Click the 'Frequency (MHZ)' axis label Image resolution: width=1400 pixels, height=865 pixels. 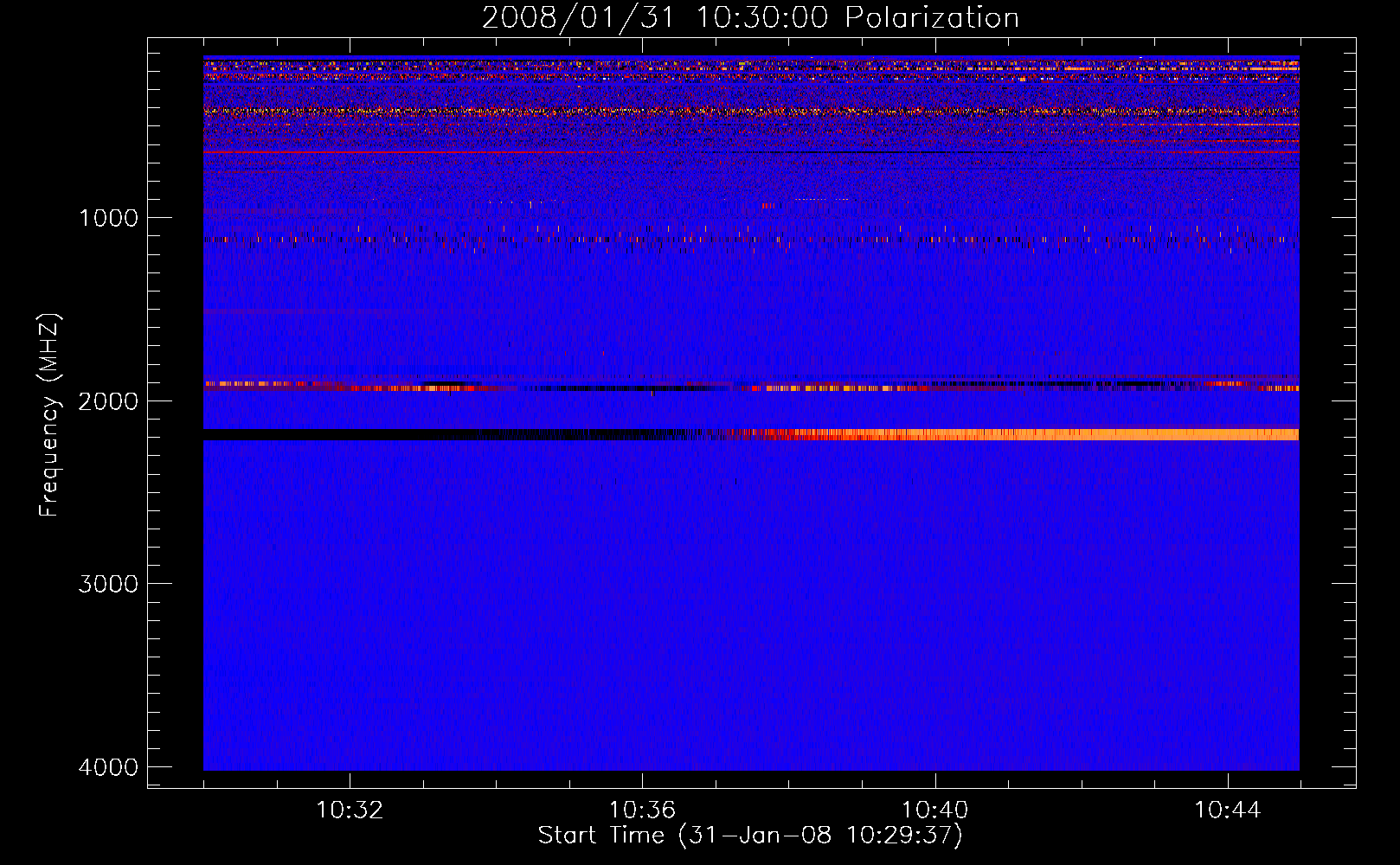[x=48, y=415]
